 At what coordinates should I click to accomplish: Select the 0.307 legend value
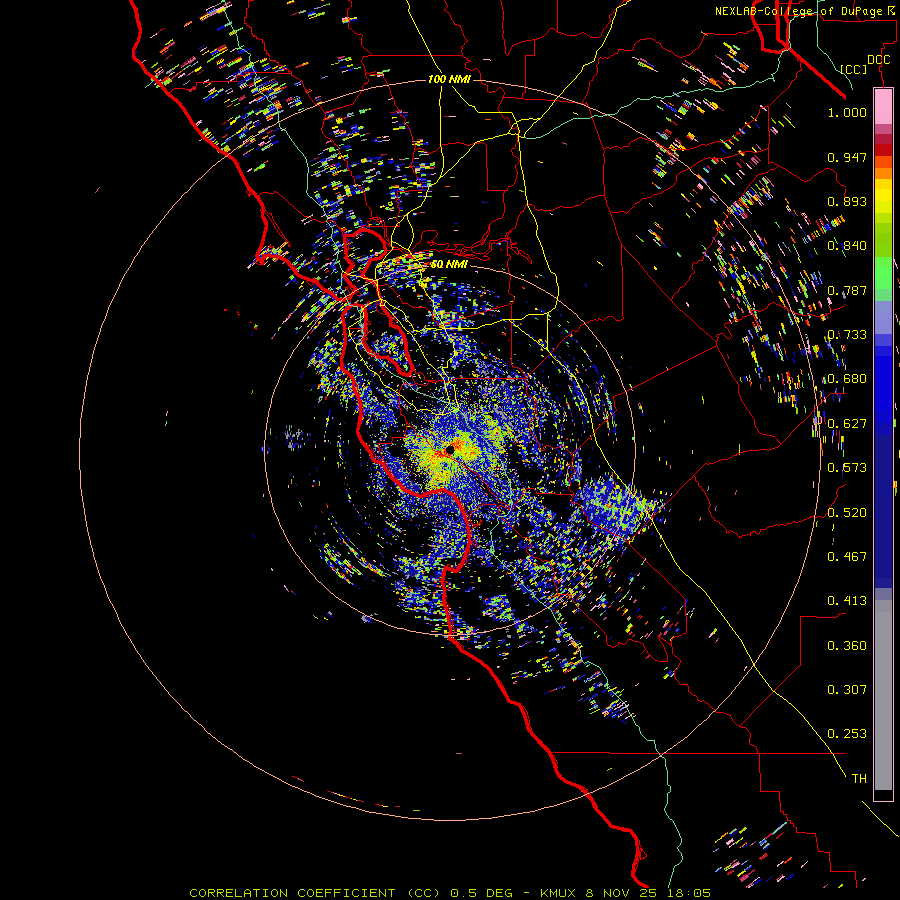pos(847,690)
